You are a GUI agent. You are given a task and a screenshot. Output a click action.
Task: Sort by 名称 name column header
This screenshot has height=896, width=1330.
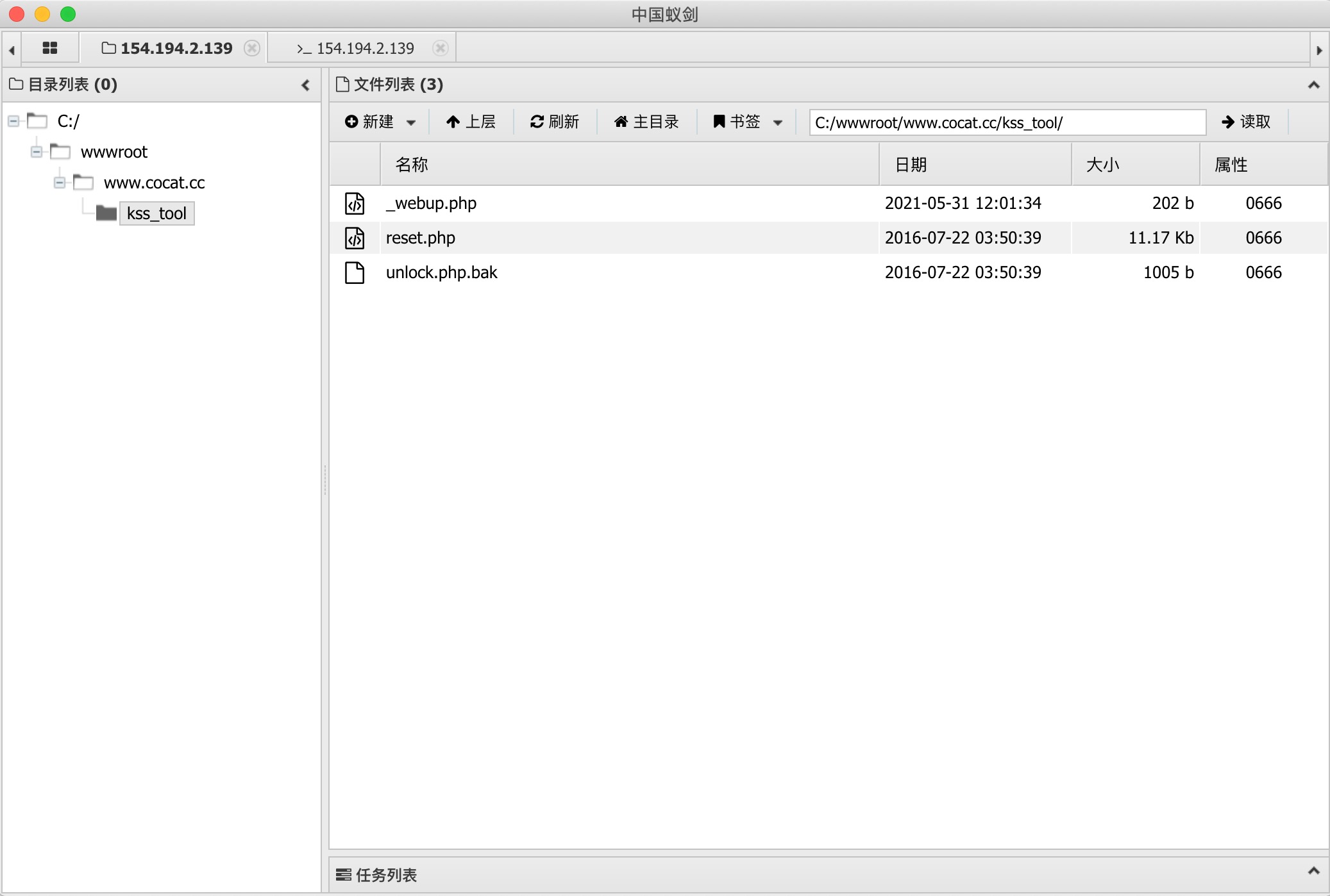tap(630, 165)
